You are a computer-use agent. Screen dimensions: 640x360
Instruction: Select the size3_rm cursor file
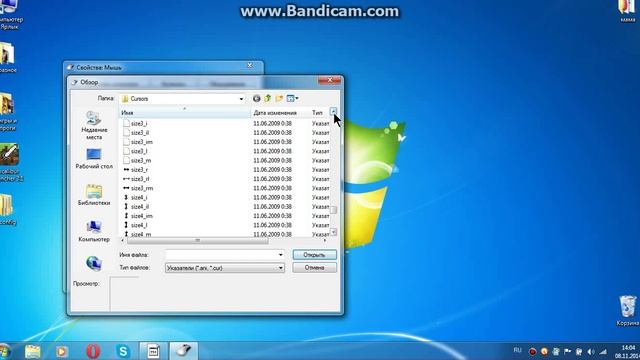tap(141, 188)
